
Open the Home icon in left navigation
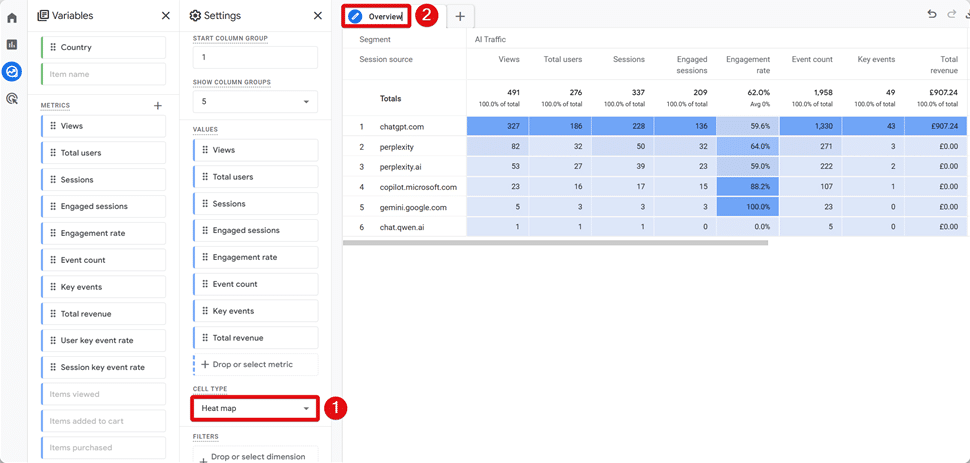12,17
